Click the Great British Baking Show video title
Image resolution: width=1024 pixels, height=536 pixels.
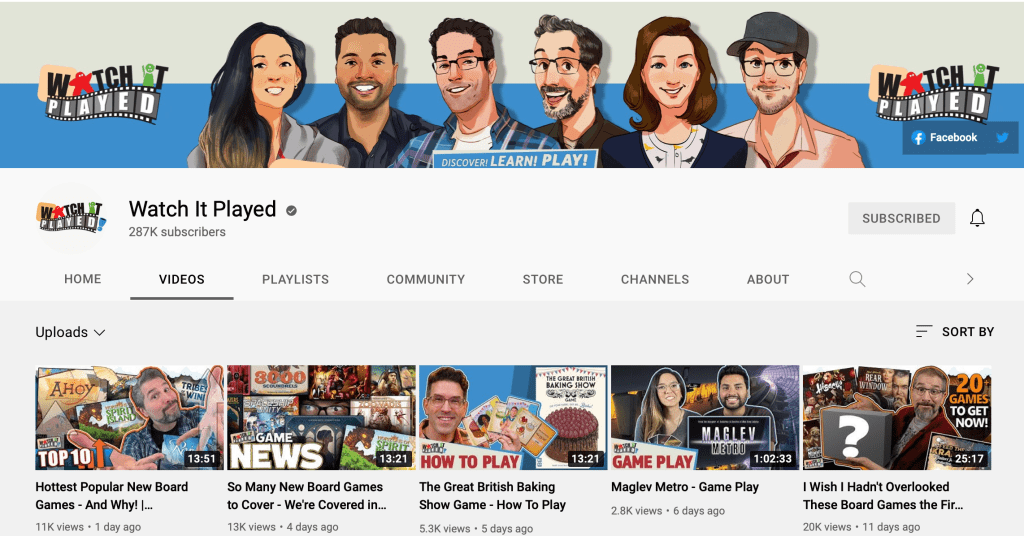pyautogui.click(x=493, y=496)
